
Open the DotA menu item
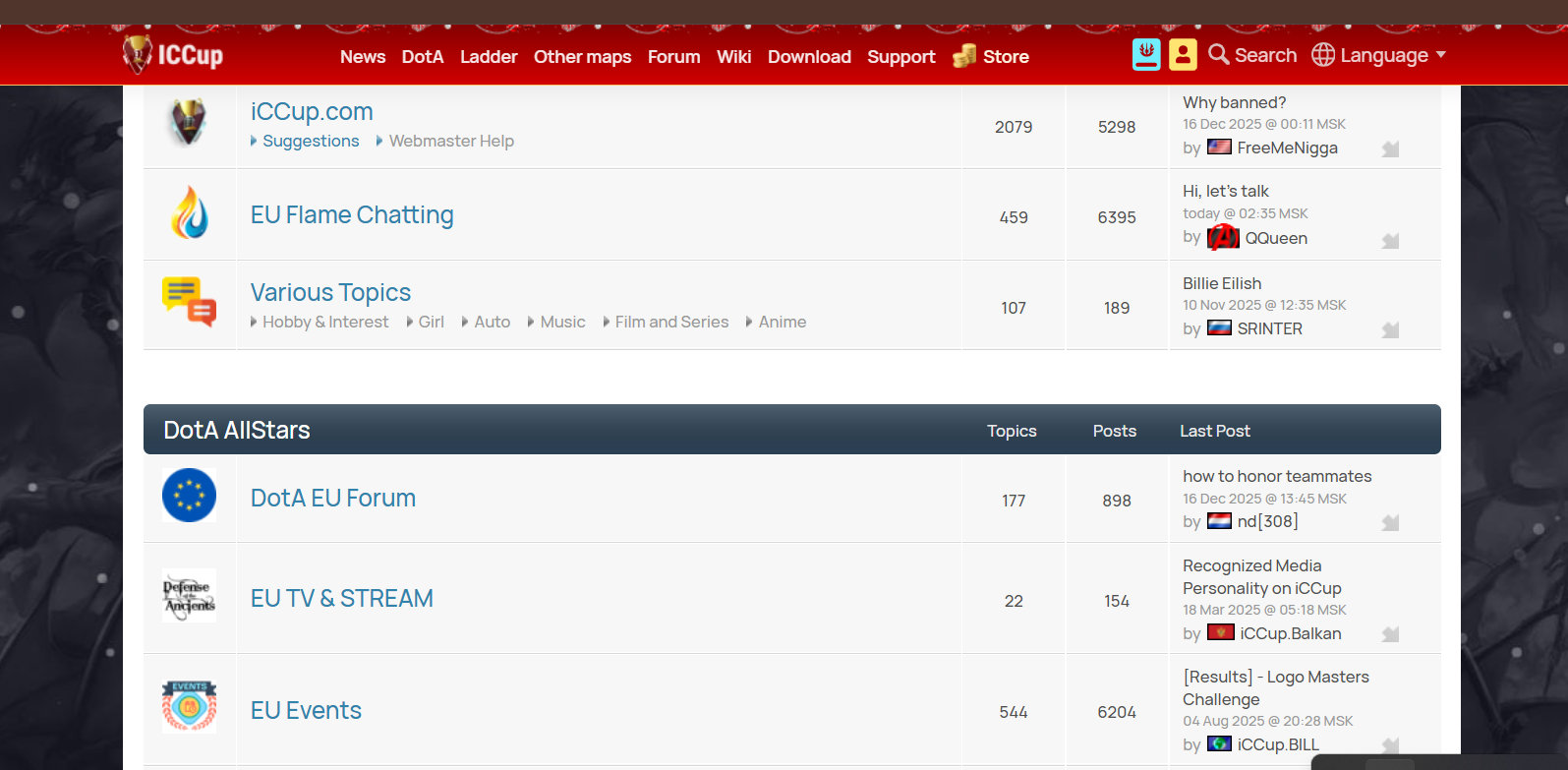(423, 57)
